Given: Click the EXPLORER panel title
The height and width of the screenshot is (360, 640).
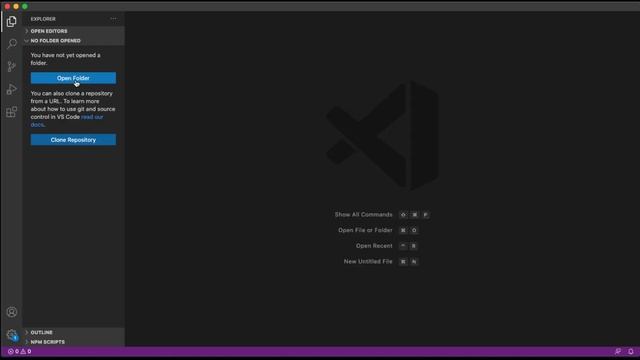Looking at the screenshot, I should [43, 19].
